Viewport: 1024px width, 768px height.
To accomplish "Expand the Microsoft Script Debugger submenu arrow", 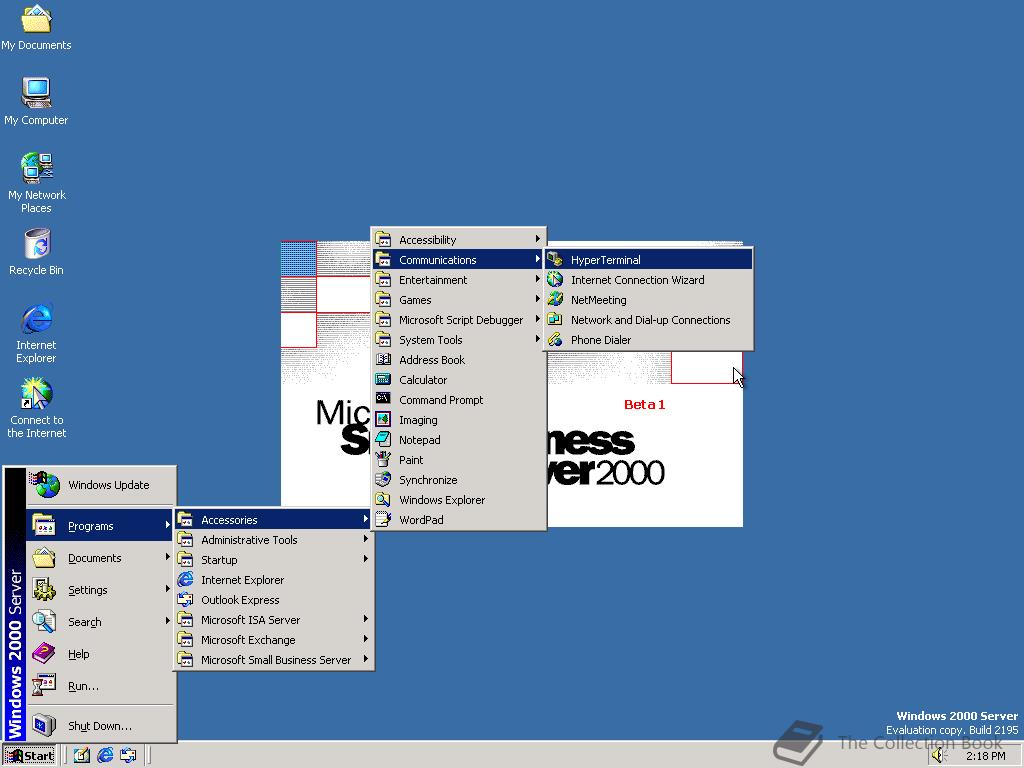I will 537,319.
